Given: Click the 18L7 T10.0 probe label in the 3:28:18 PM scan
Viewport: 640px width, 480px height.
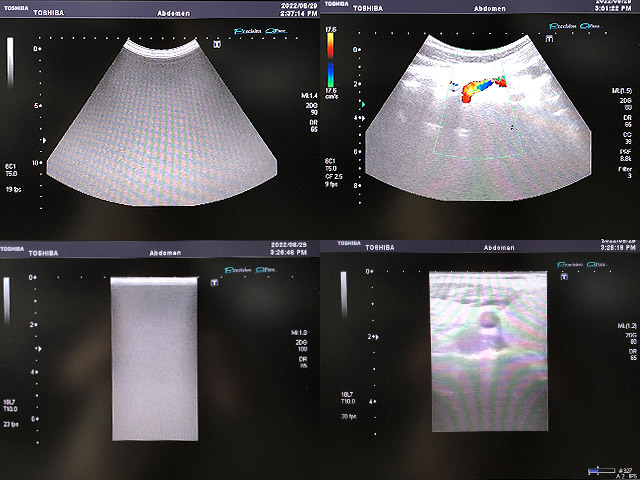Looking at the screenshot, I should (348, 398).
